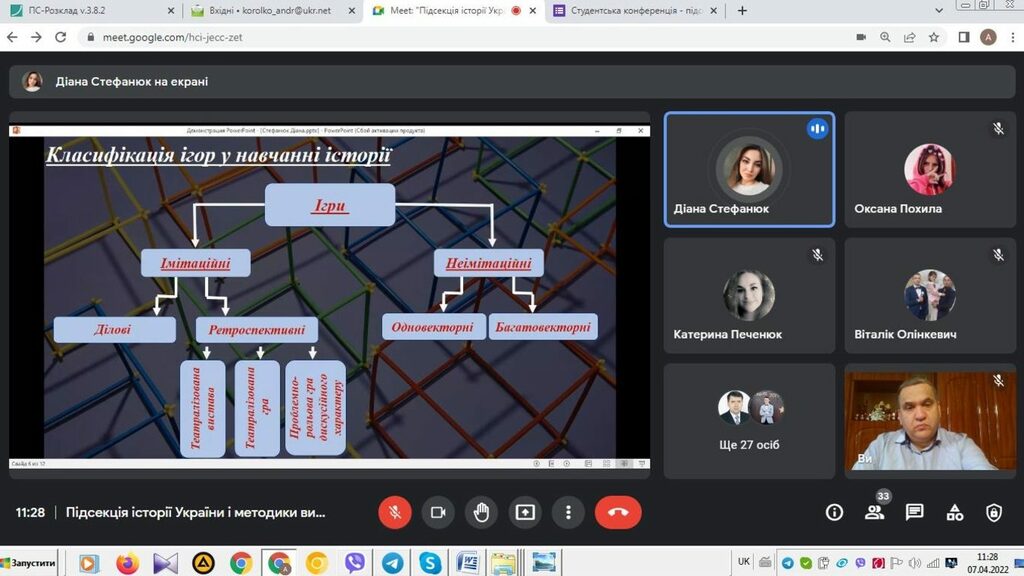Unmute the microphone in the call bar
This screenshot has height=576, width=1024.
pyautogui.click(x=395, y=512)
